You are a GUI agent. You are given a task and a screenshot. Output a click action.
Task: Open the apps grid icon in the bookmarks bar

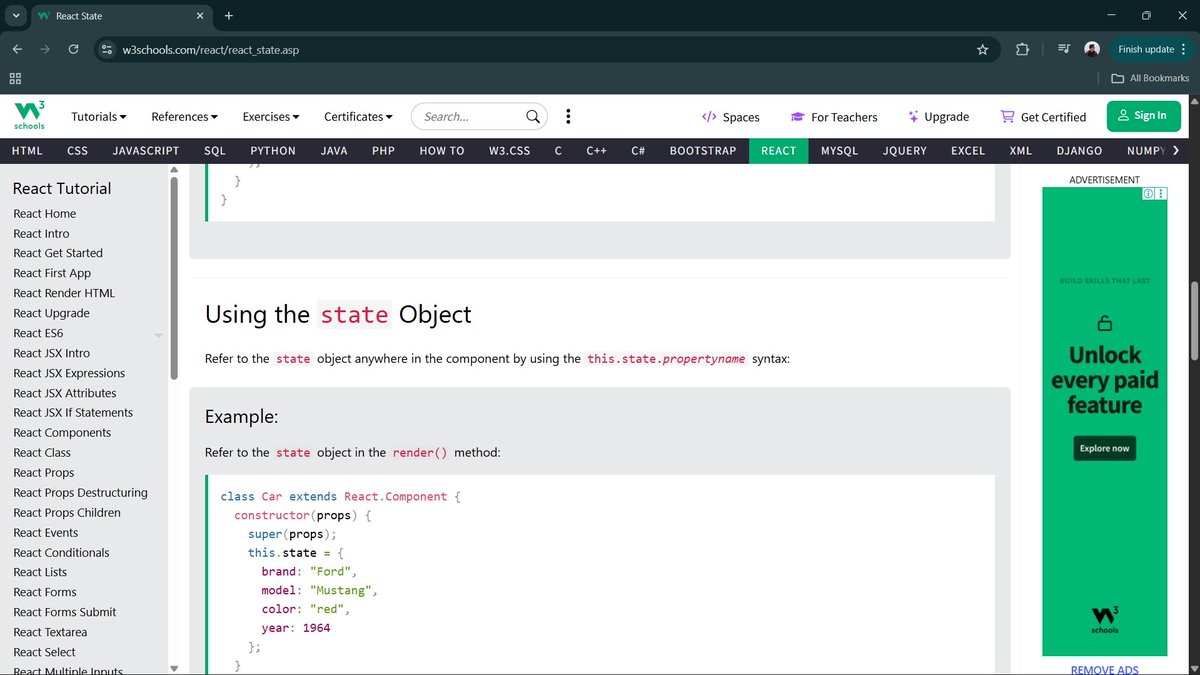(x=15, y=78)
